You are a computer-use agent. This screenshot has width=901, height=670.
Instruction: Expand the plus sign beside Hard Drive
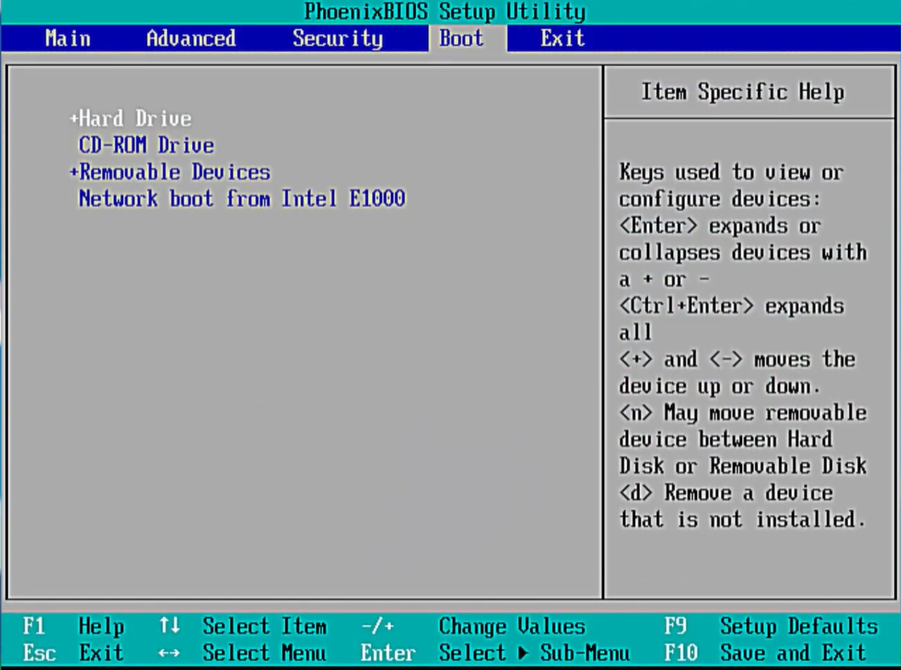(74, 119)
